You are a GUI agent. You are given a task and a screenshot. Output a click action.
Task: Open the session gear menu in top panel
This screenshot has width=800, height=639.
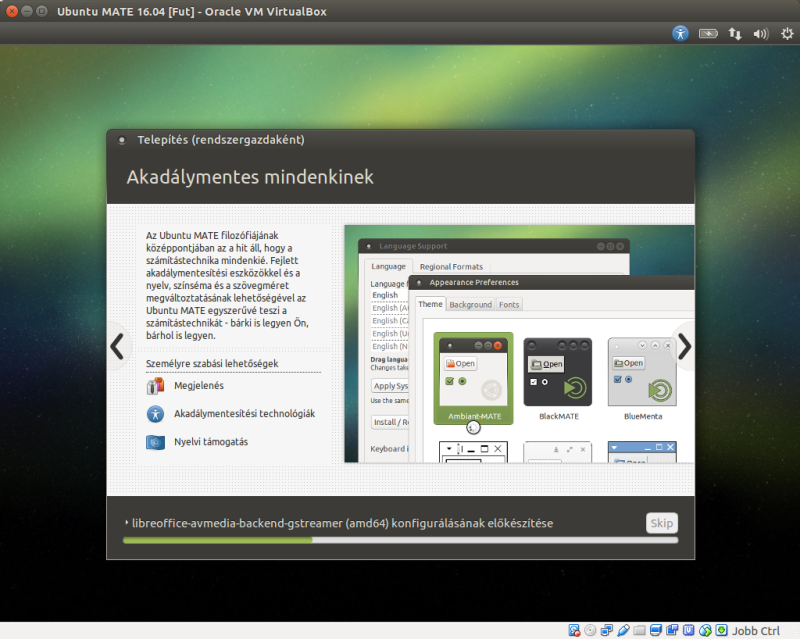coord(787,34)
